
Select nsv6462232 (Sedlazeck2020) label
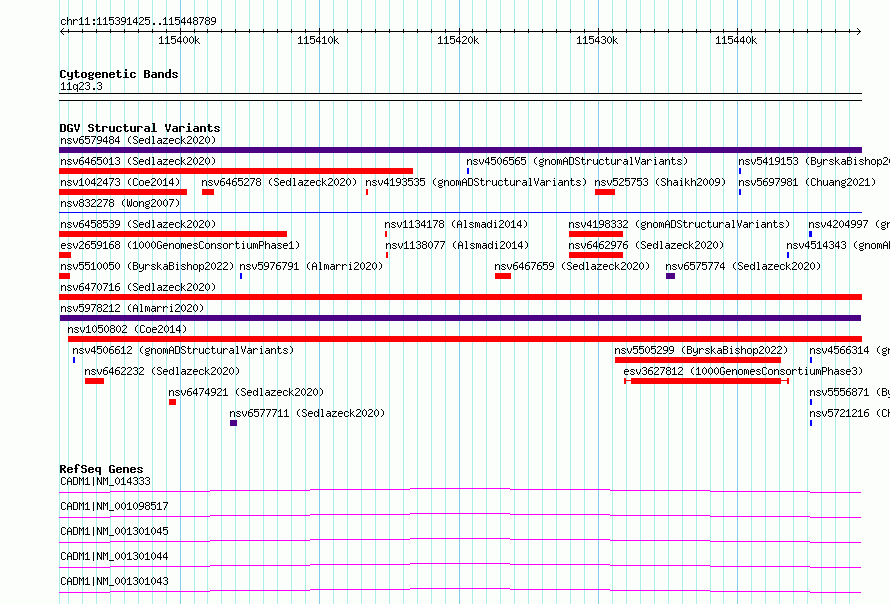point(162,371)
